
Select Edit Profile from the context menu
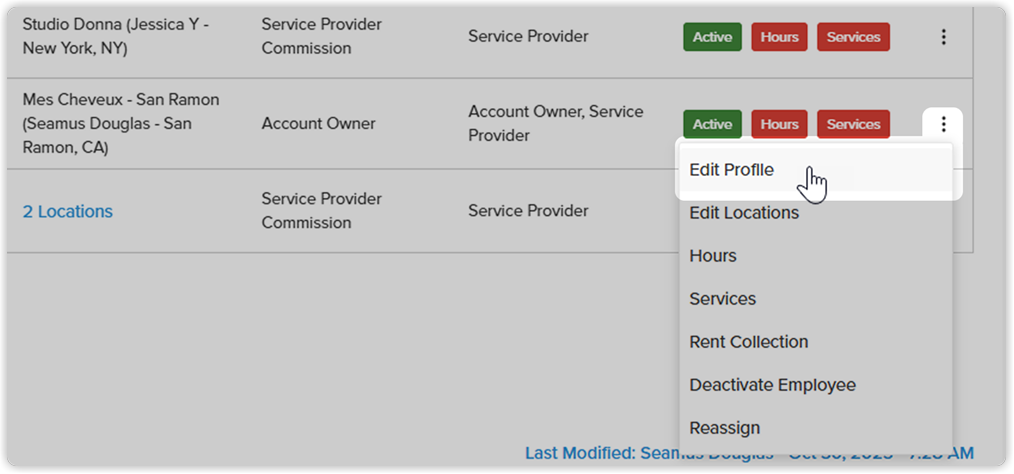815,170
